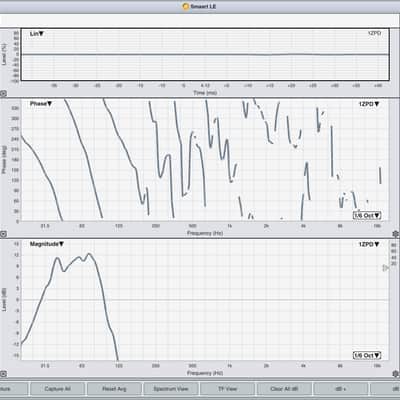The image size is (400, 400).
Task: Click the circular toggle icon below the Phase plot
Action: (3, 234)
